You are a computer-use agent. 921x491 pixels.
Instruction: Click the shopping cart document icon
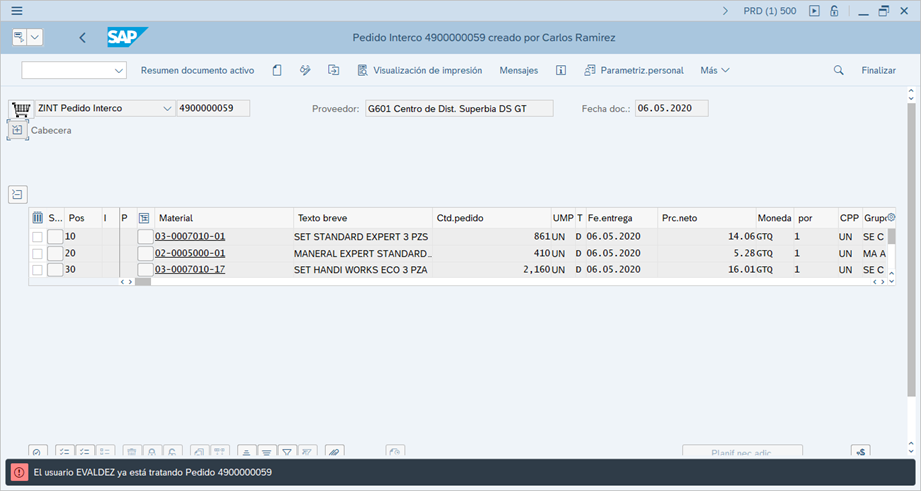(20, 108)
